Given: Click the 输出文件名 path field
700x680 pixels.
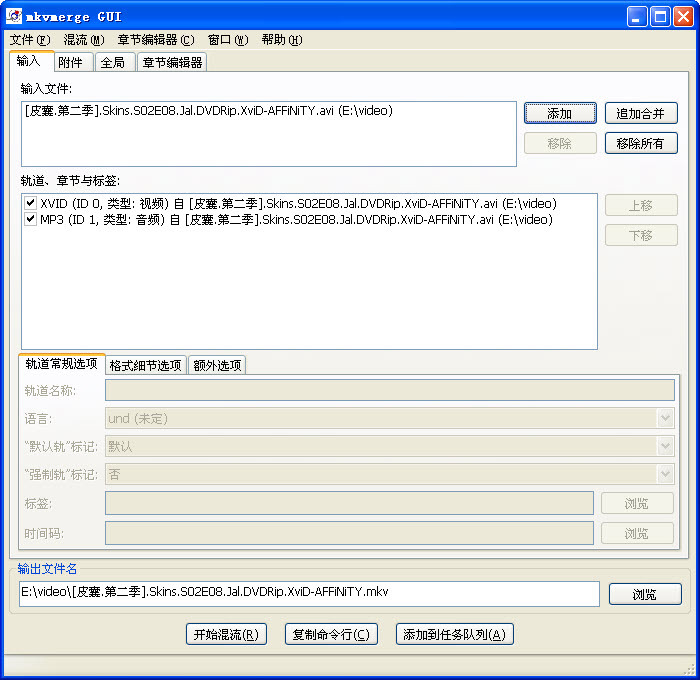Looking at the screenshot, I should pyautogui.click(x=309, y=593).
